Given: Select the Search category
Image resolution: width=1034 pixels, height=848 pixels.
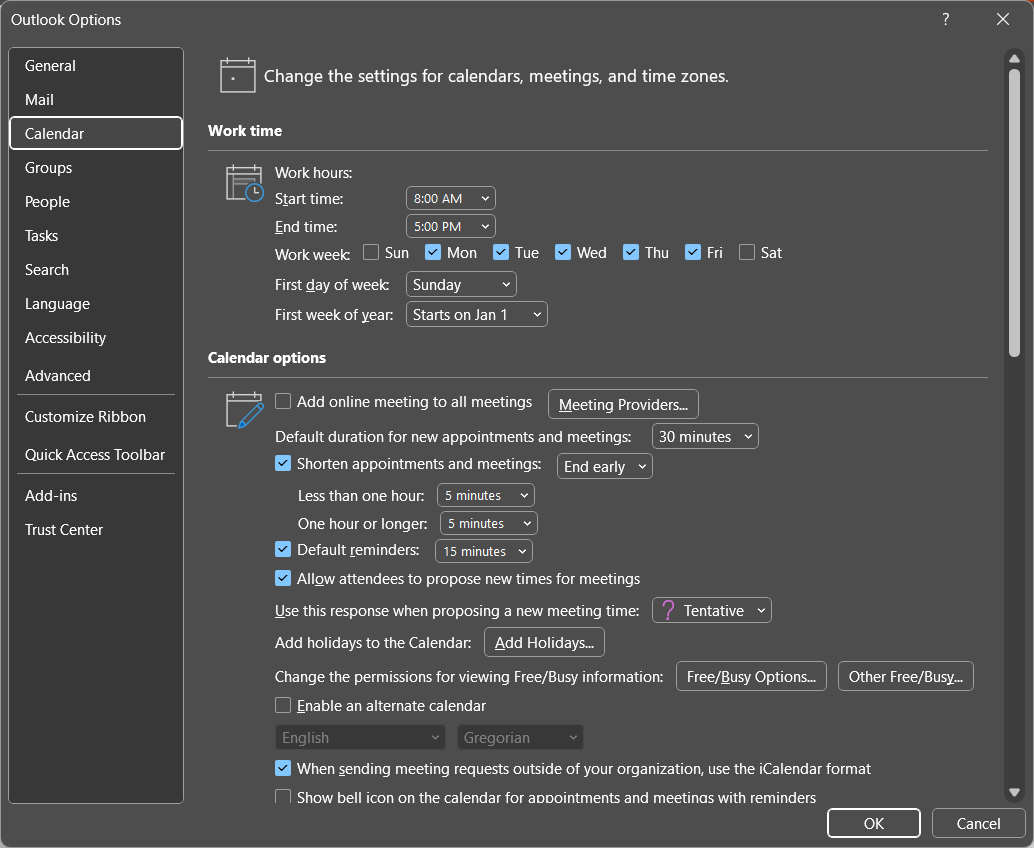Looking at the screenshot, I should [96, 270].
